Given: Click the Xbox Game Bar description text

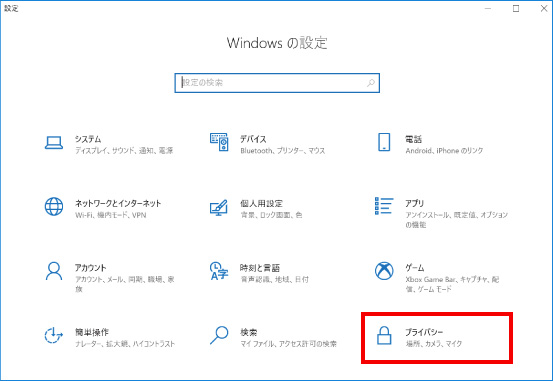Looking at the screenshot, I should pos(452,284).
